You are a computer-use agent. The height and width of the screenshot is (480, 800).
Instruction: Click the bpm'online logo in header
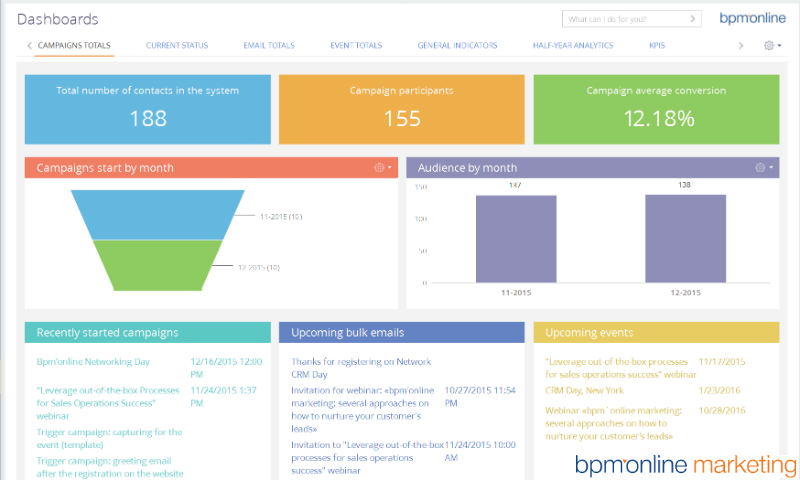(751, 18)
